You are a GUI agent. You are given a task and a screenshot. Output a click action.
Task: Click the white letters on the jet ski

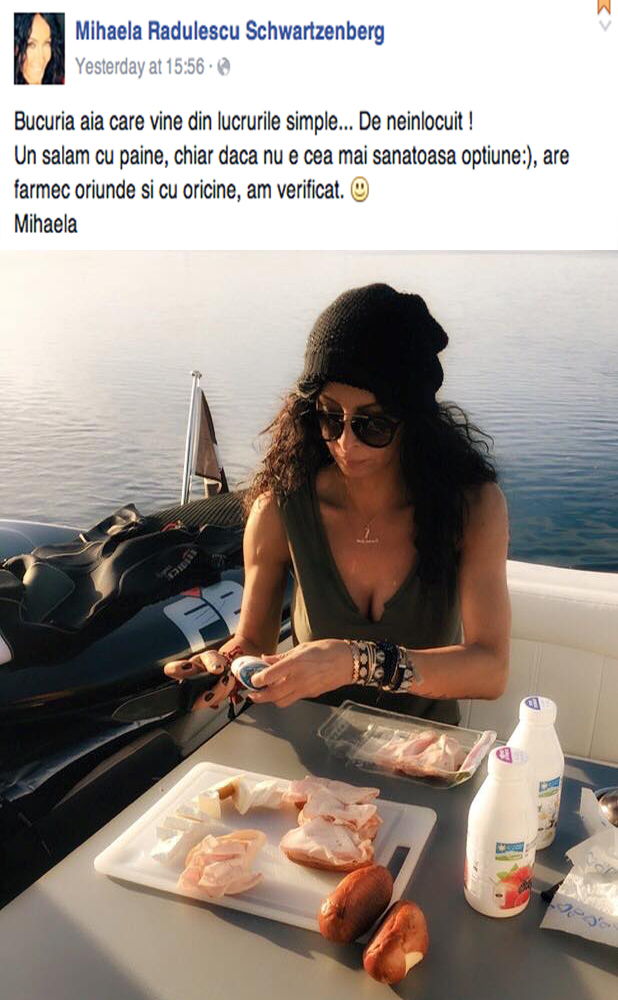click(203, 617)
